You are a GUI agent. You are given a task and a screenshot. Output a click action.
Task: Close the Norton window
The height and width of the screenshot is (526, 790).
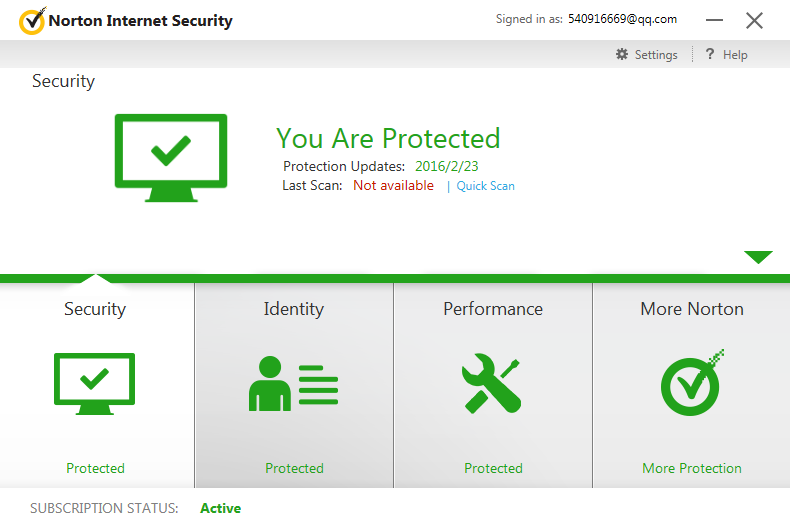point(754,21)
